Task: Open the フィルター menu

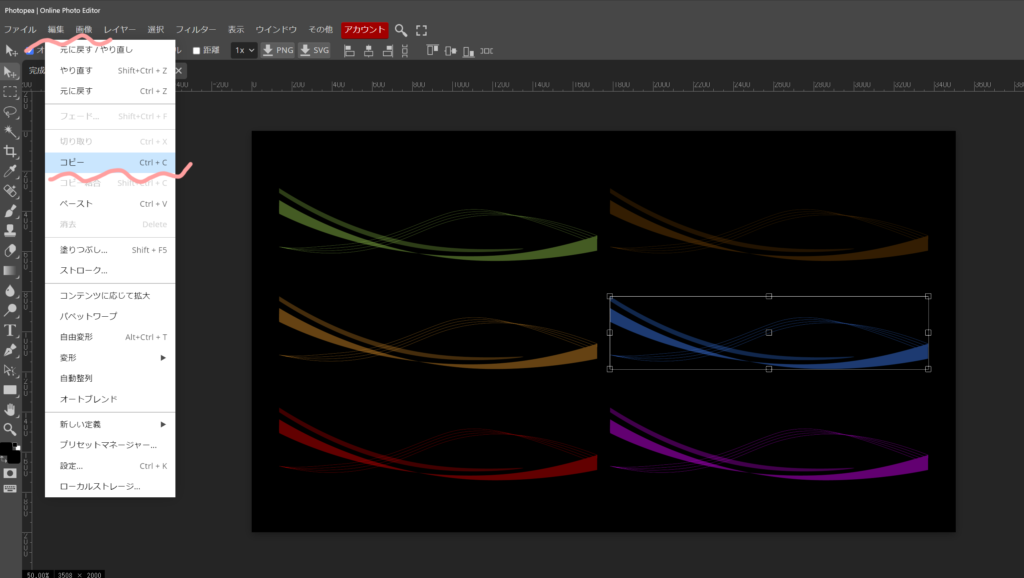Action: (195, 30)
